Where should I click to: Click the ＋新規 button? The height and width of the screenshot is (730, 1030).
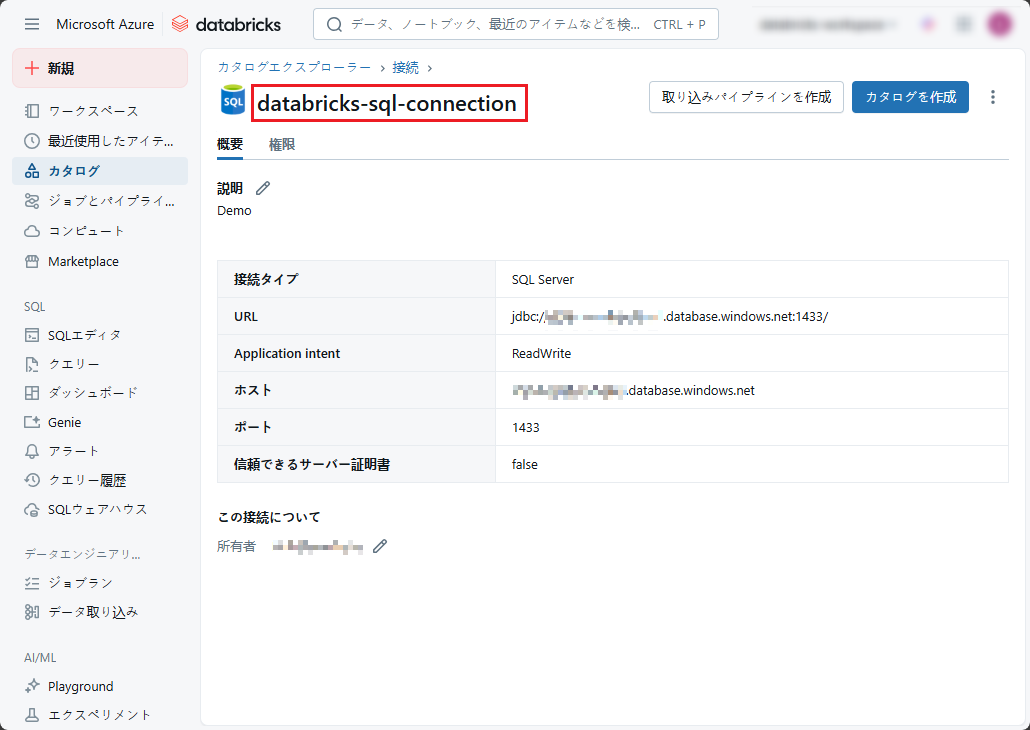pos(99,68)
